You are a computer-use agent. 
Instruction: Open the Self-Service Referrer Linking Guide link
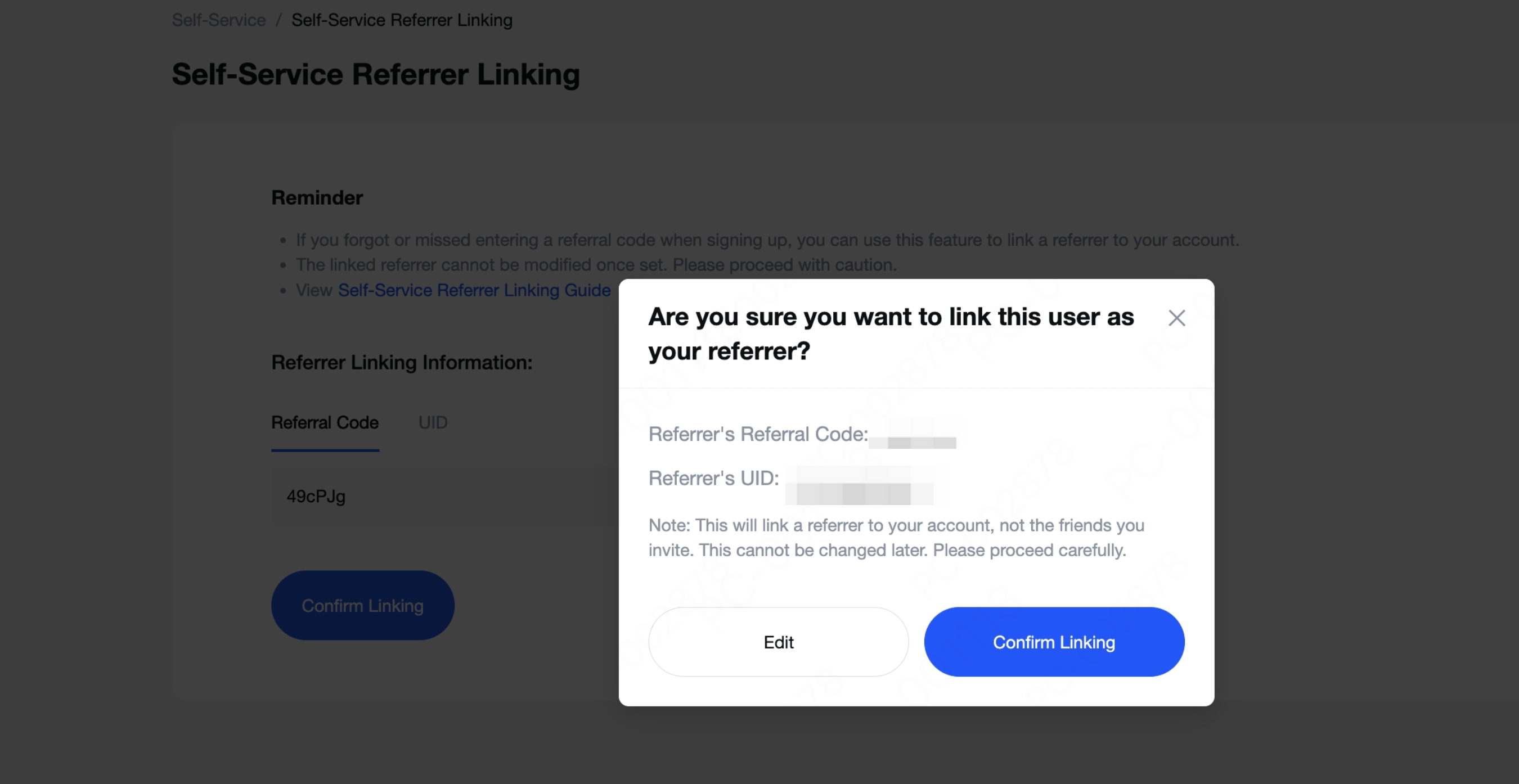(x=474, y=290)
